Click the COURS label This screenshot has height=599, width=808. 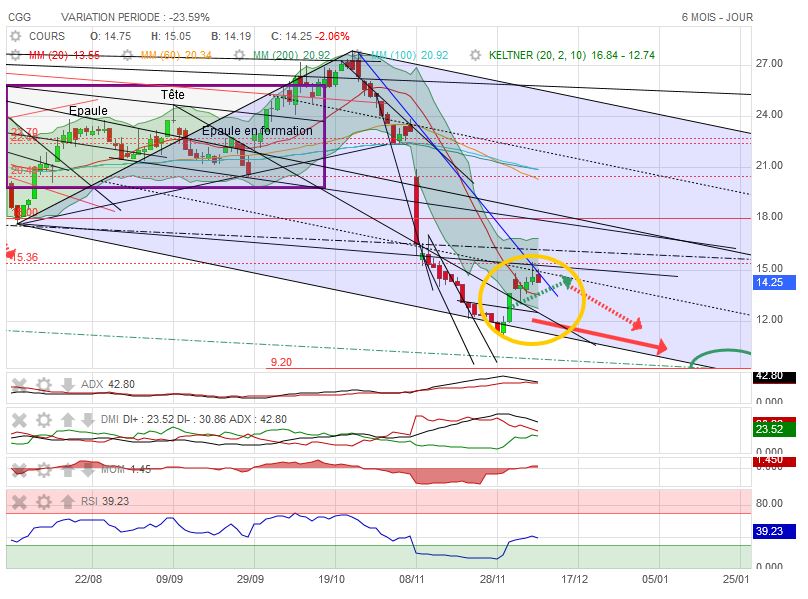(47, 36)
